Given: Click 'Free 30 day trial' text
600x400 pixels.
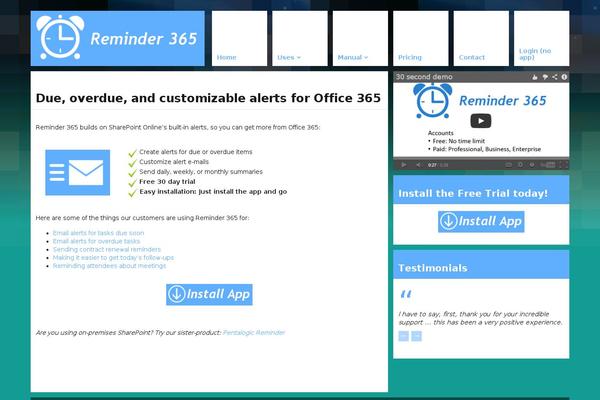Looking at the screenshot, I should tap(167, 181).
